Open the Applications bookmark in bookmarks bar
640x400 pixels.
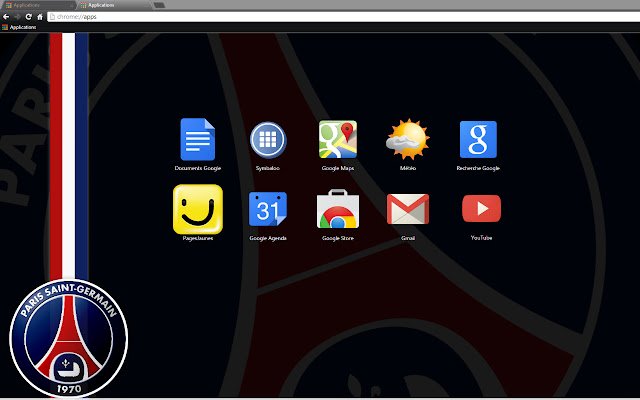[19, 27]
